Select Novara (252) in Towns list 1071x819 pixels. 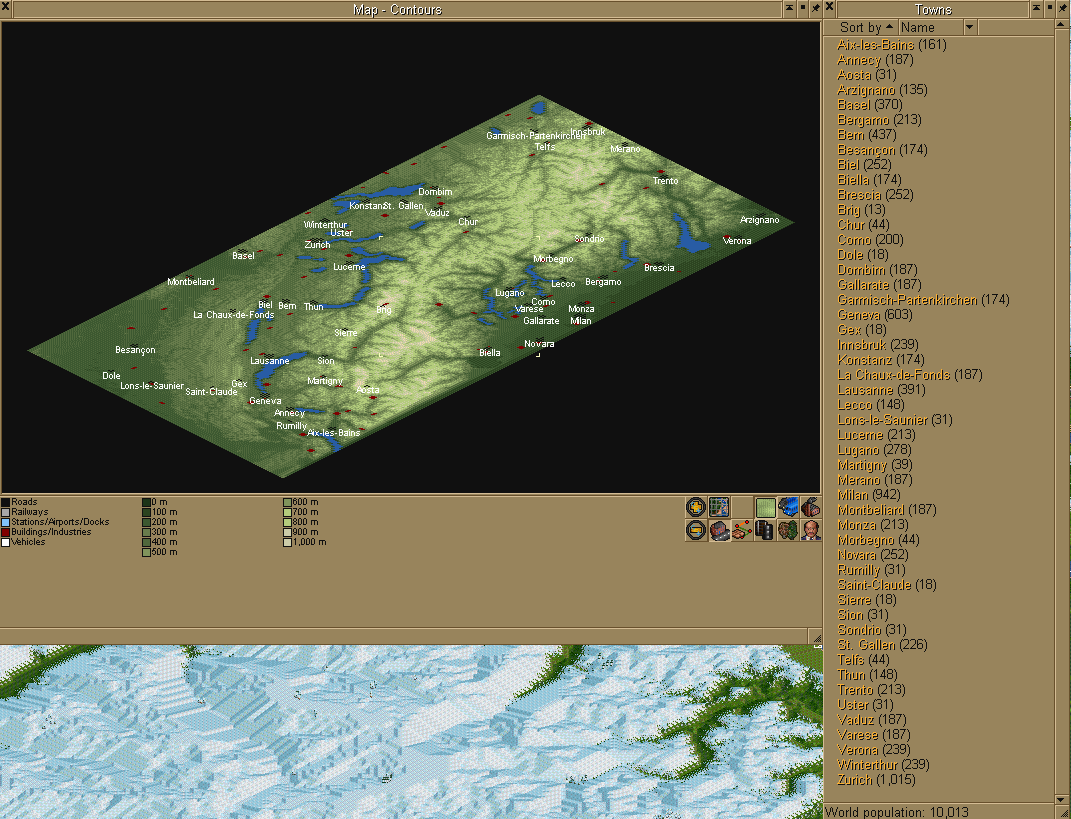(x=873, y=555)
